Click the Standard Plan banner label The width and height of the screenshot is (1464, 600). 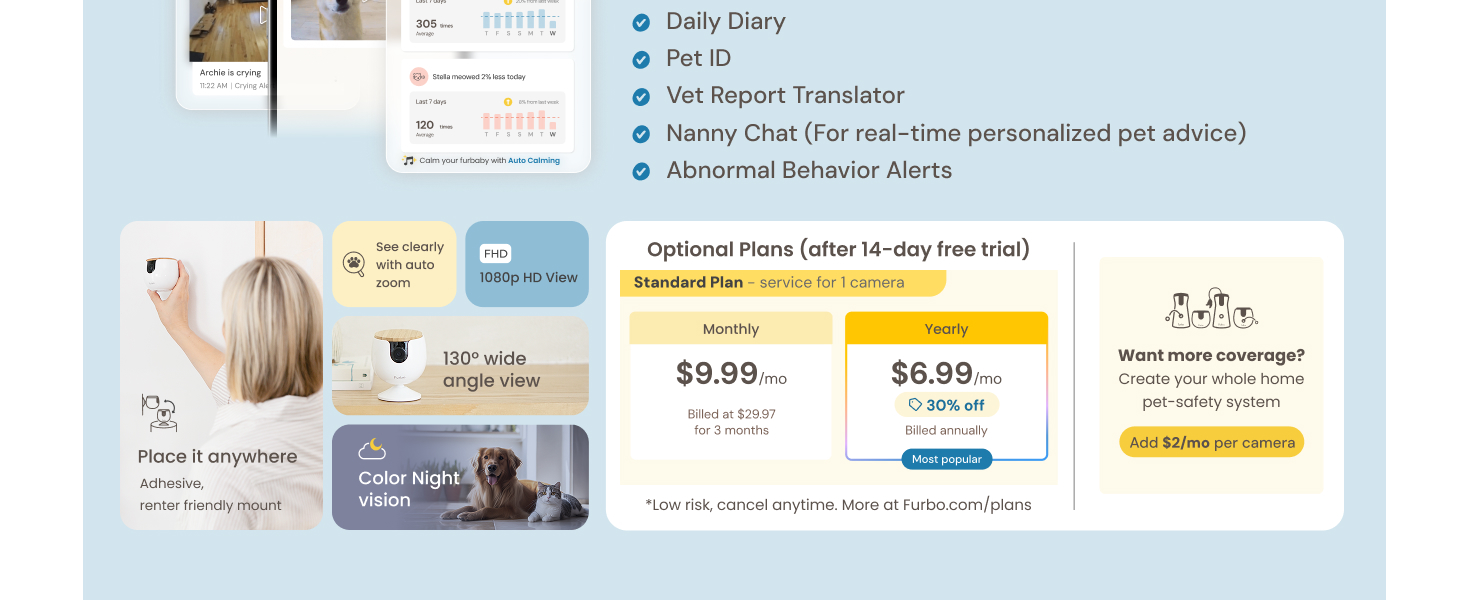pos(688,283)
